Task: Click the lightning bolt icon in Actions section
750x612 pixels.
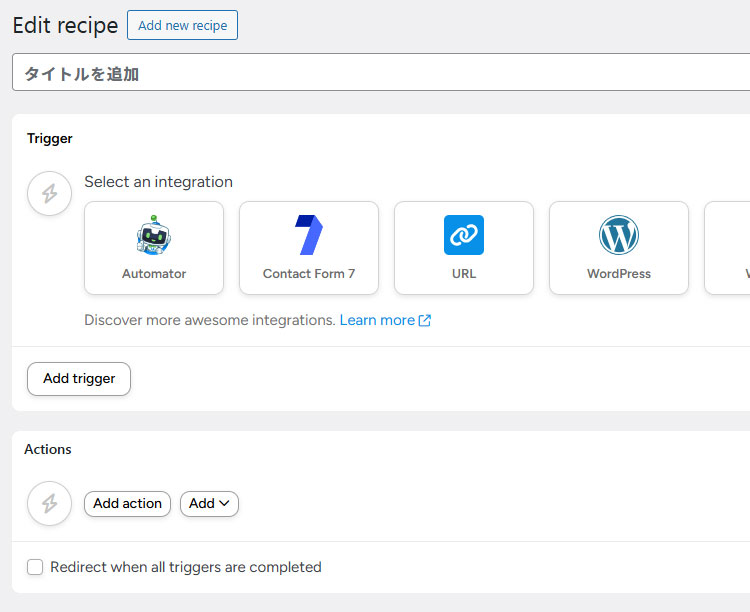Action: pyautogui.click(x=49, y=503)
